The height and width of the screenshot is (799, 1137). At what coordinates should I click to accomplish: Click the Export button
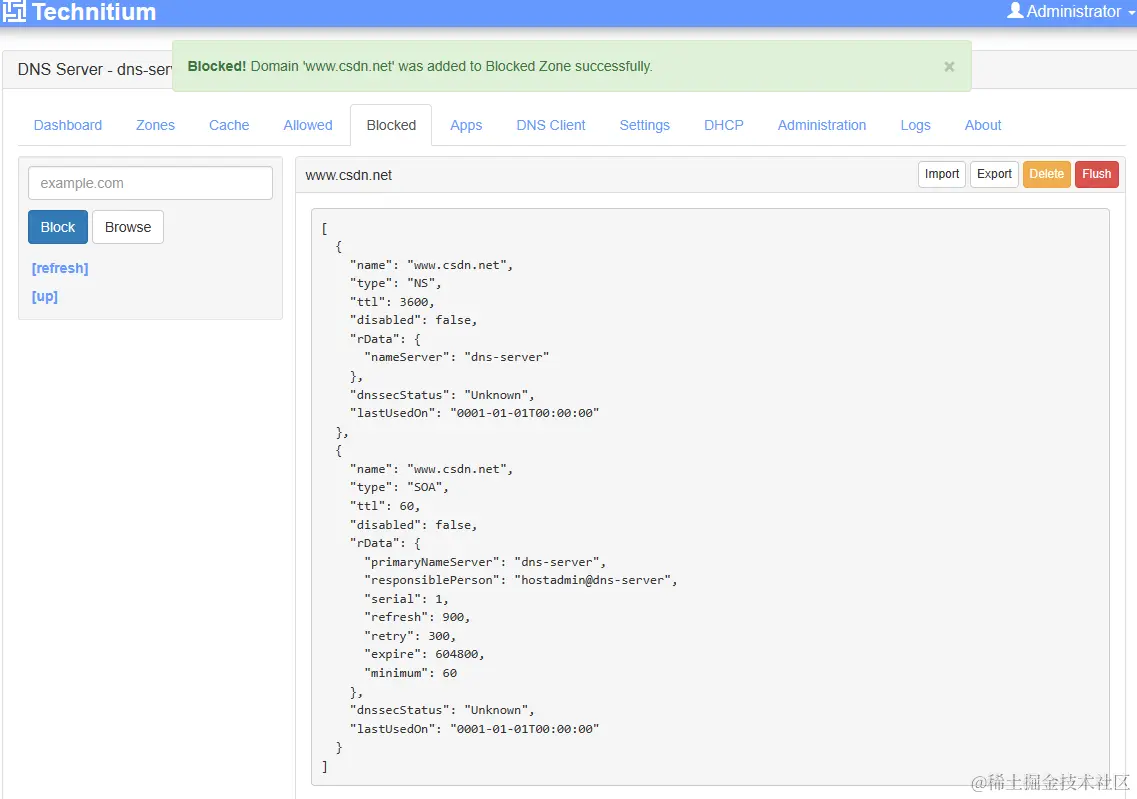[x=994, y=174]
